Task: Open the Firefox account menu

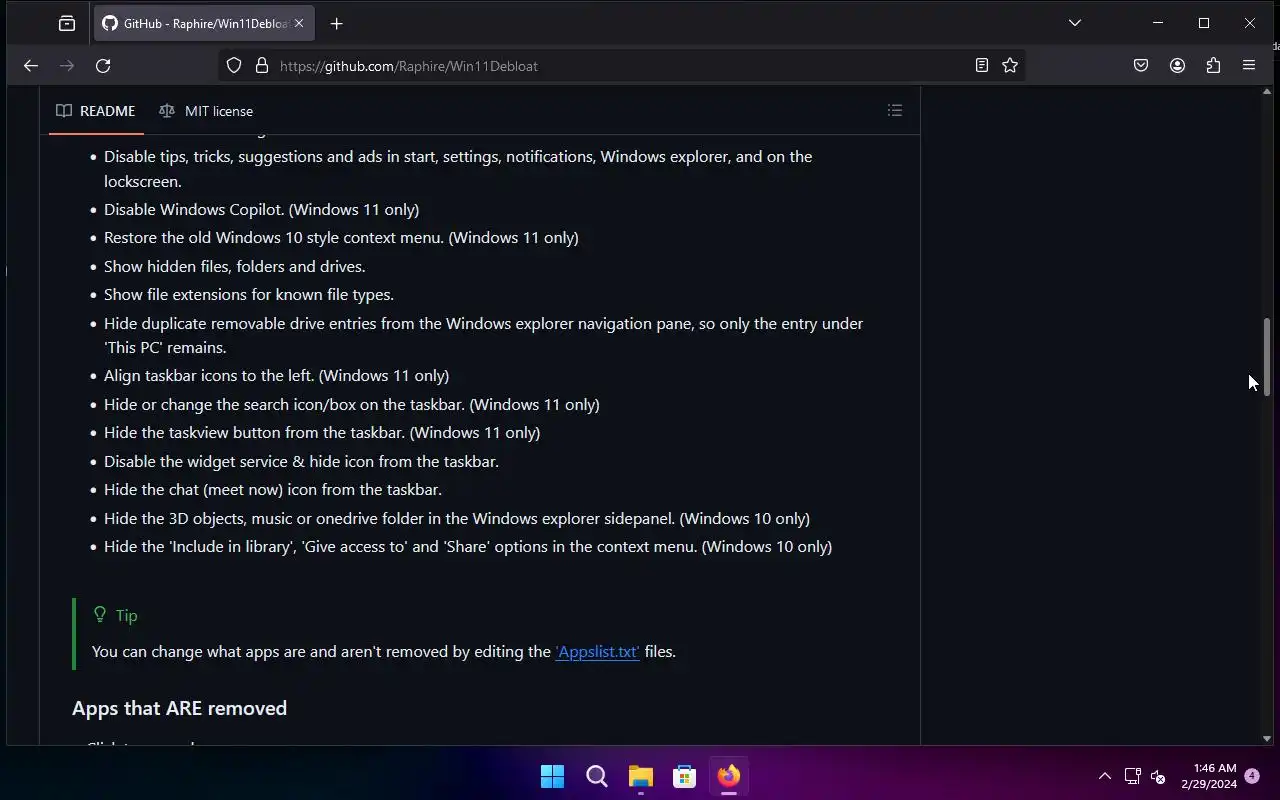Action: [x=1177, y=66]
